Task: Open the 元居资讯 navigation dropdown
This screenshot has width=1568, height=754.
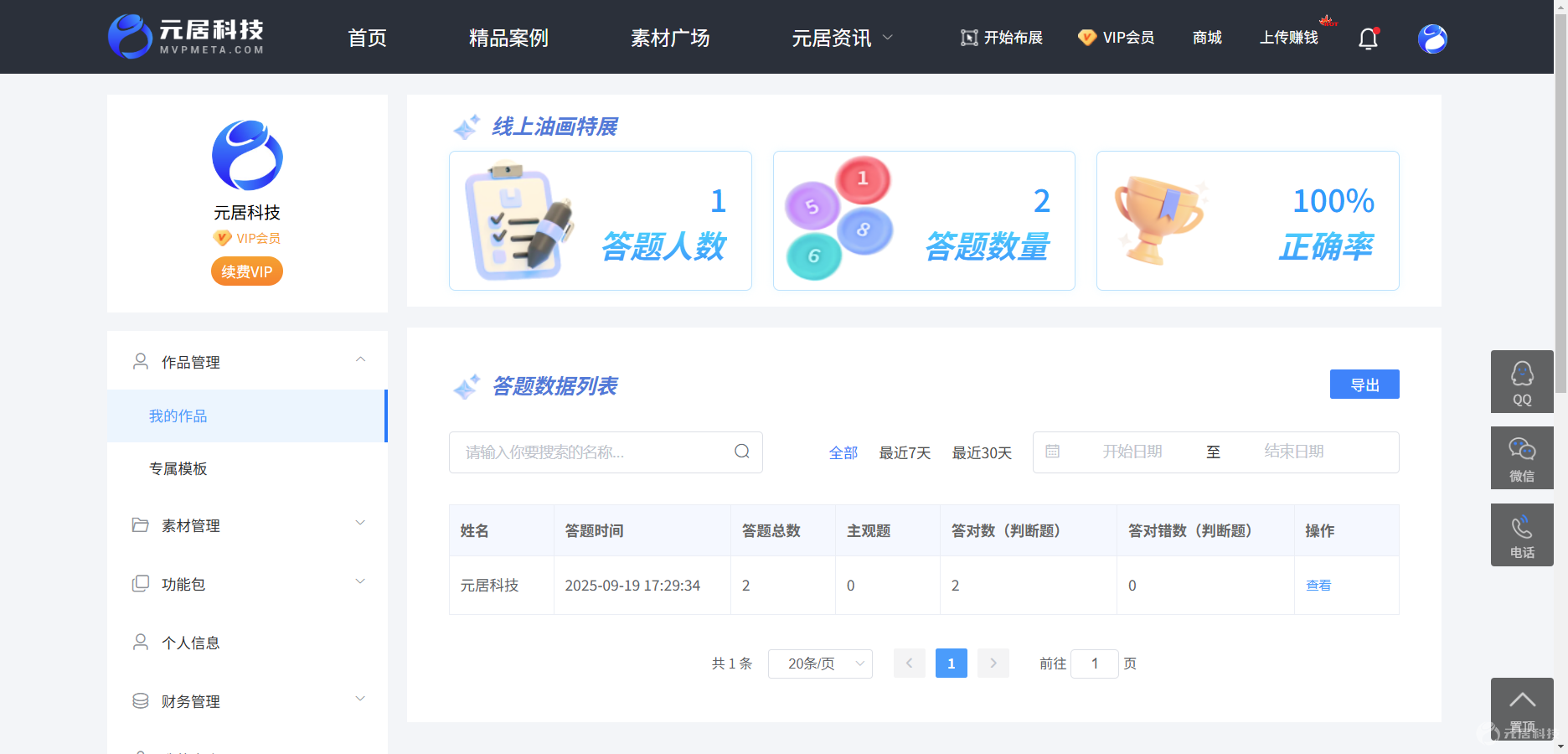Action: [x=843, y=38]
